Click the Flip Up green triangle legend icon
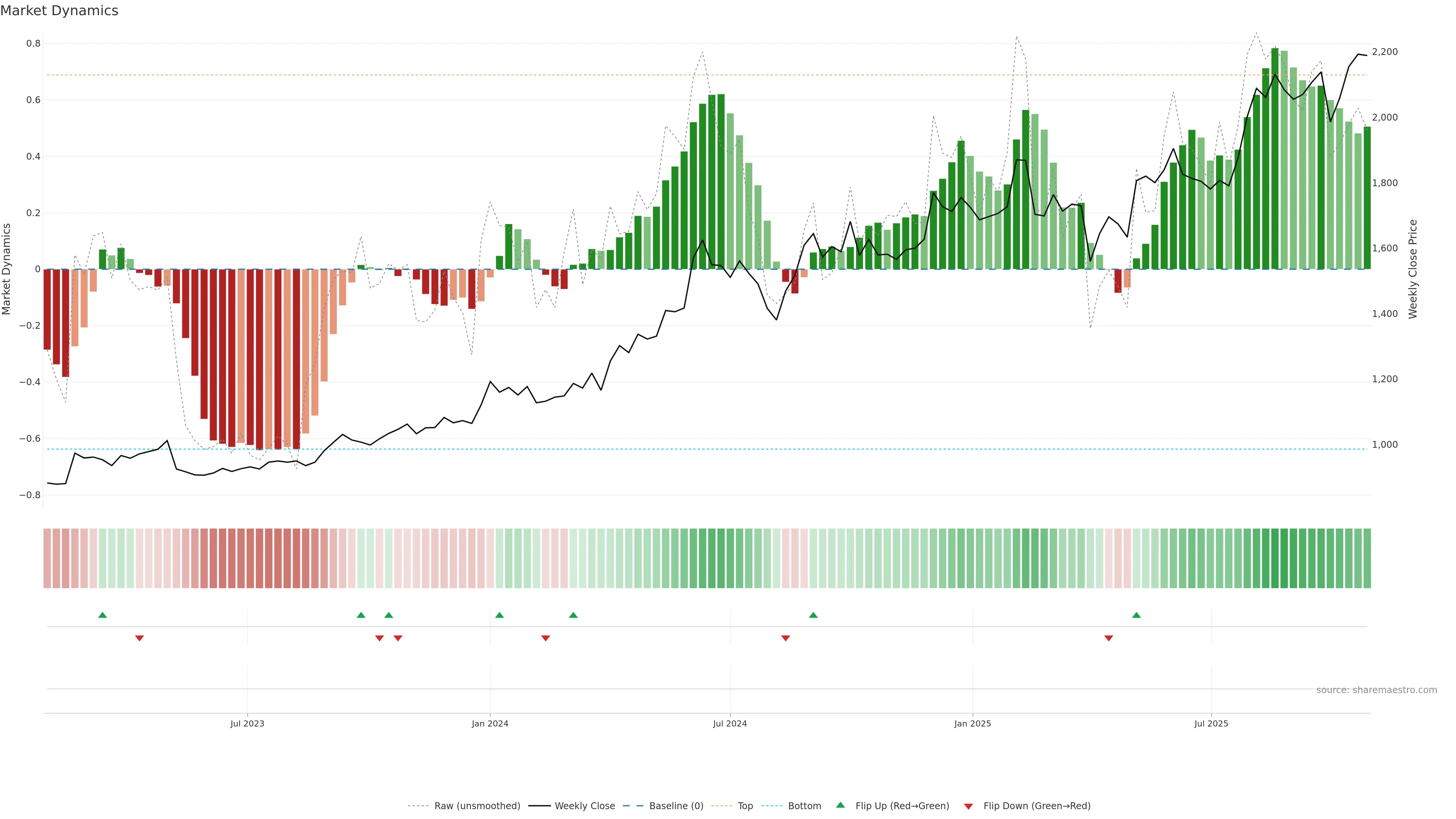The width and height of the screenshot is (1456, 819). pos(841,805)
